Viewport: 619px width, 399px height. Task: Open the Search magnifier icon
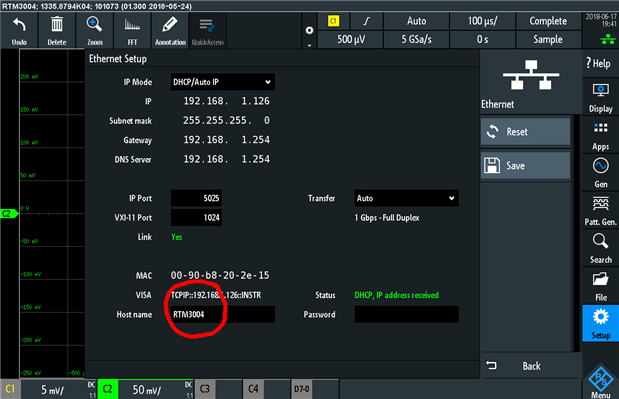click(600, 248)
